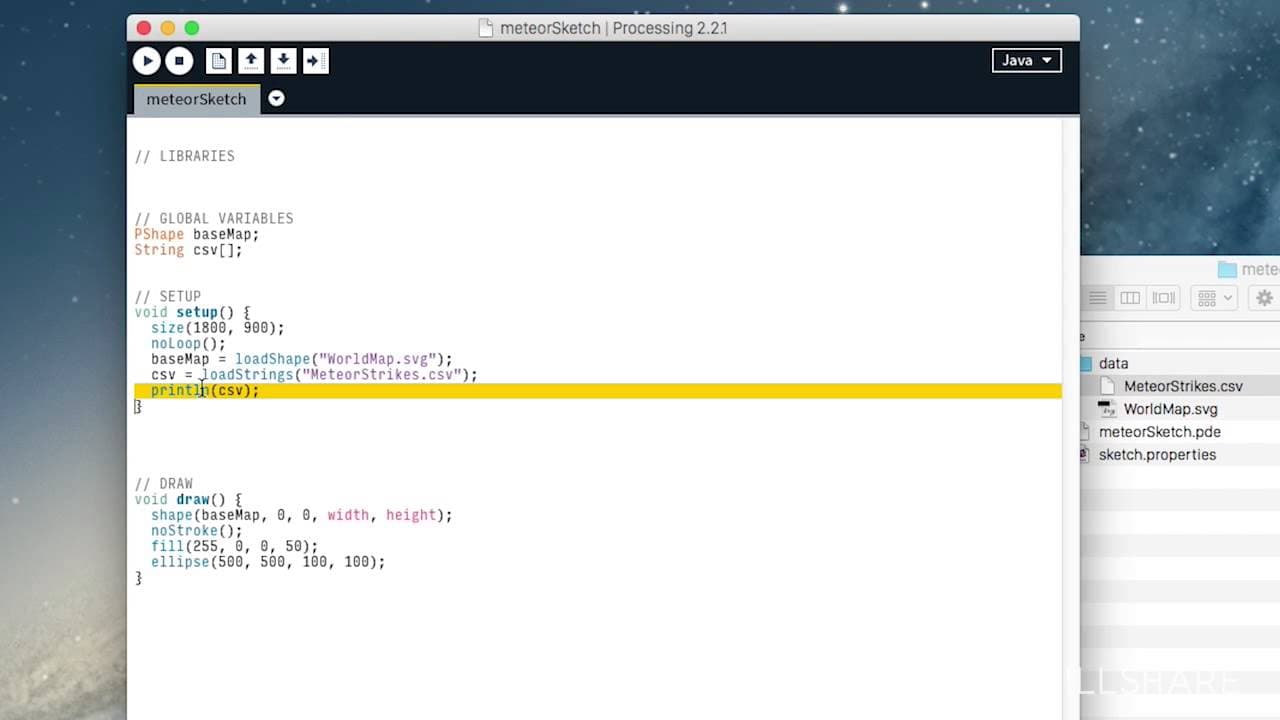Click the String csv[] declaration
Screen dimensions: 1280x720
click(188, 250)
